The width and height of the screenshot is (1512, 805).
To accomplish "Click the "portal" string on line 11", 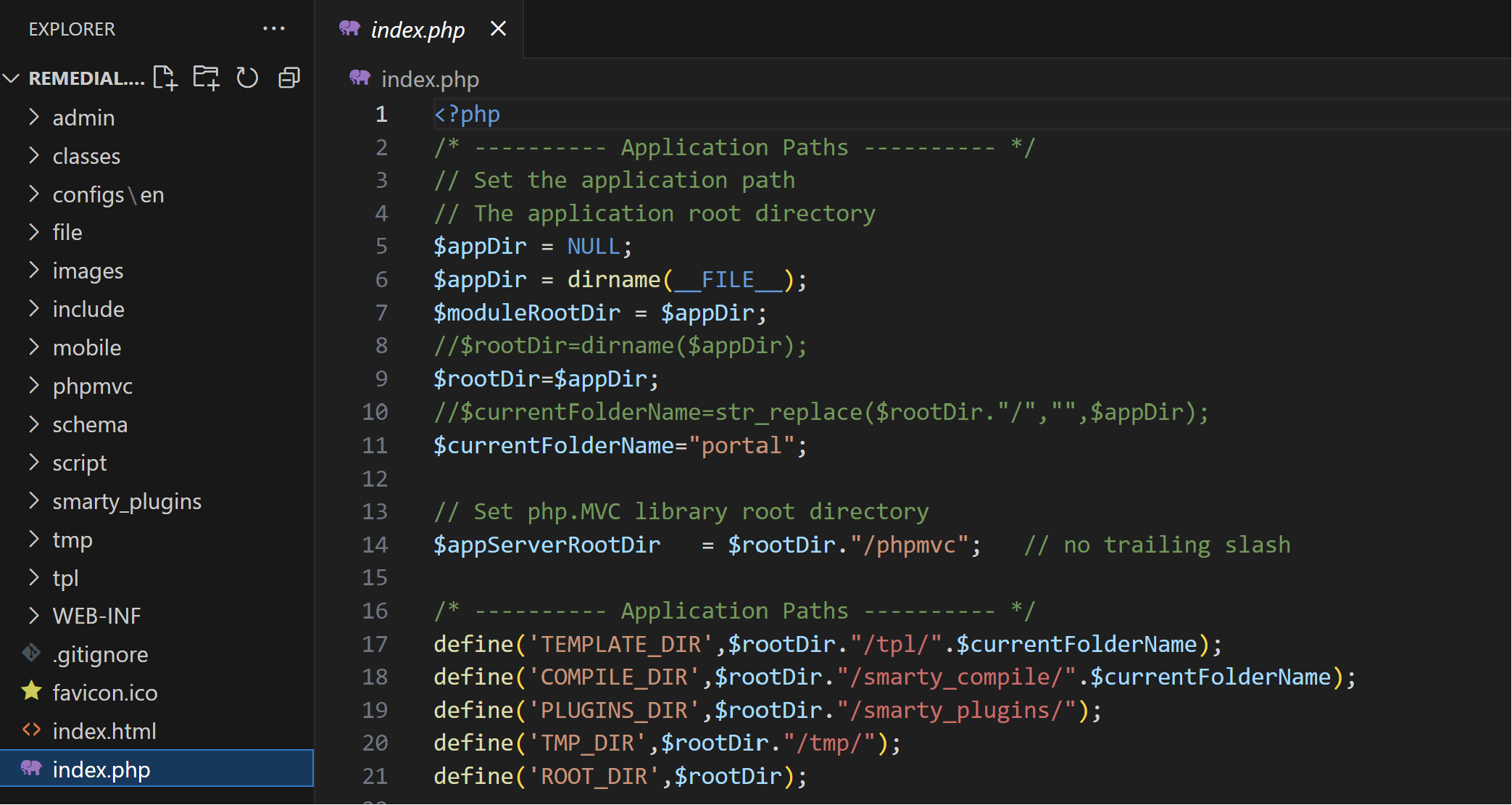I will pos(742,445).
